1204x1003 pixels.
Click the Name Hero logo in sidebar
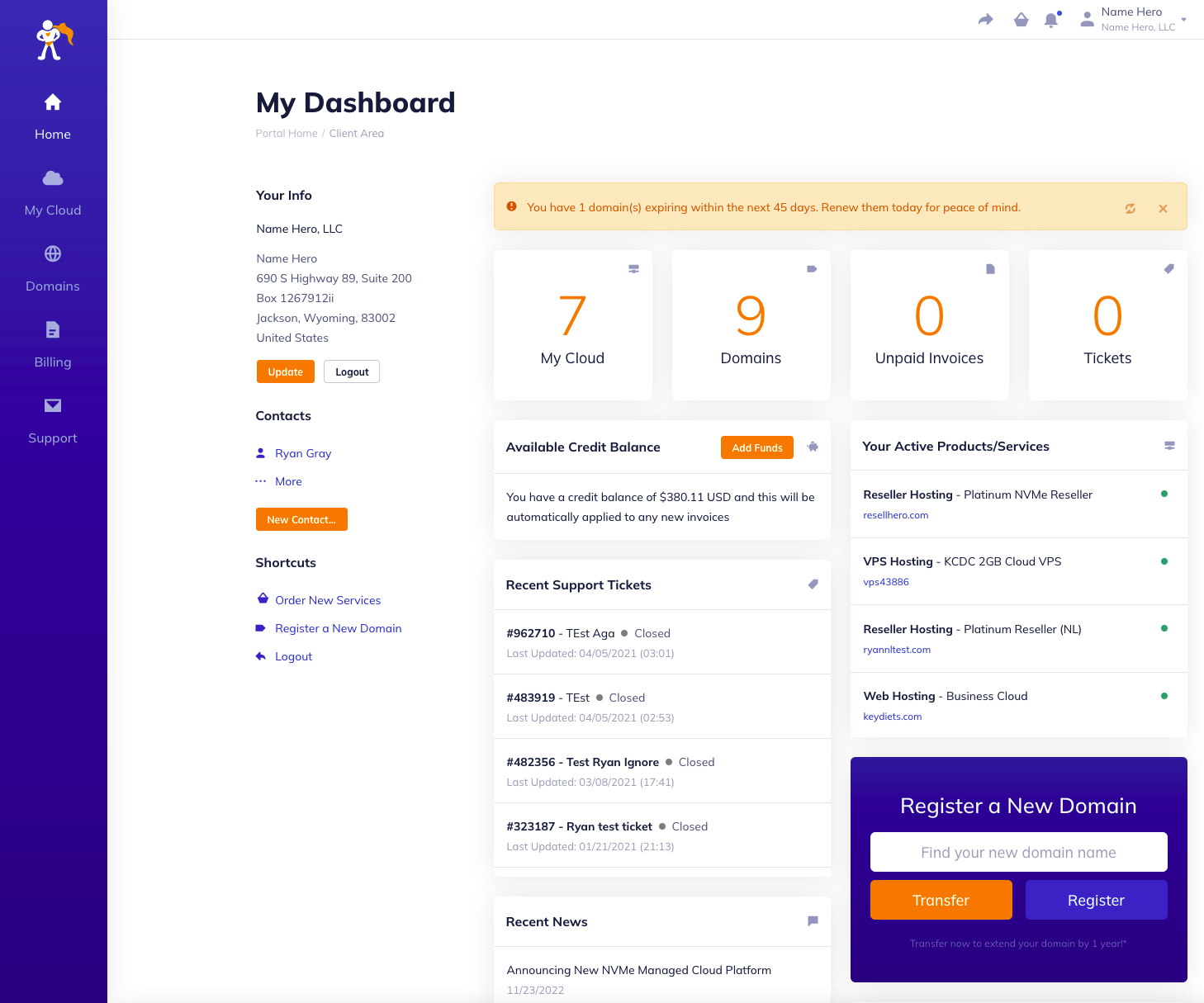[55, 40]
